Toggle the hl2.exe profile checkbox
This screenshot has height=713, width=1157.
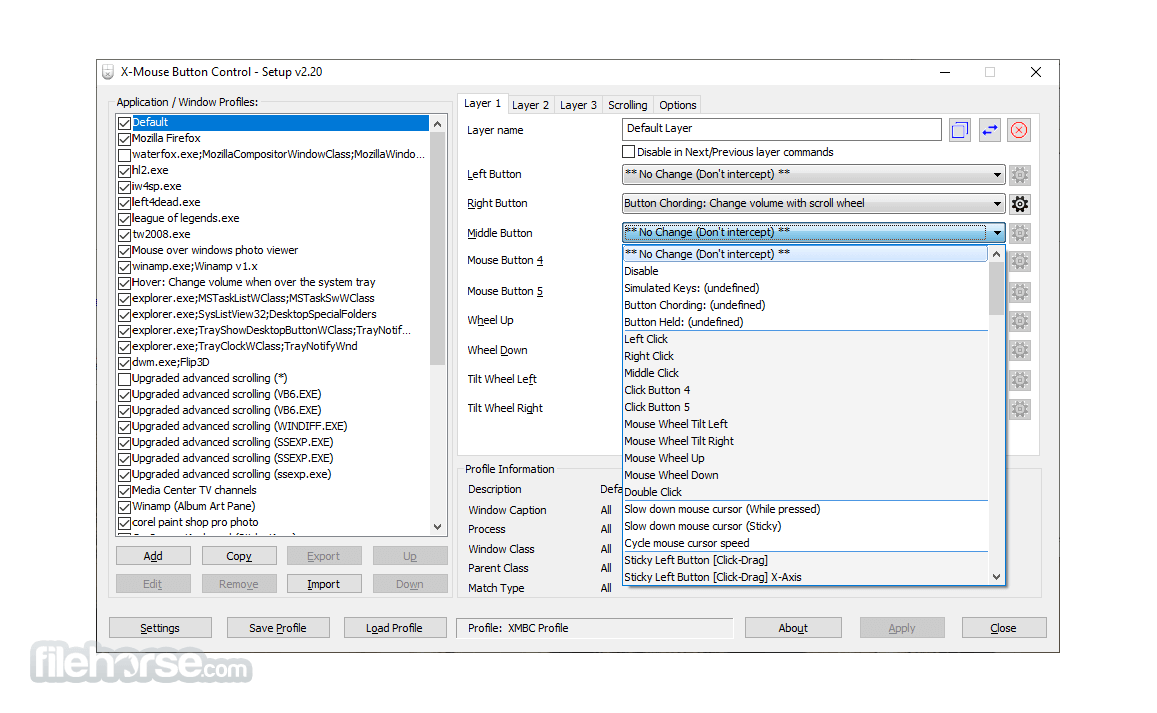point(125,170)
